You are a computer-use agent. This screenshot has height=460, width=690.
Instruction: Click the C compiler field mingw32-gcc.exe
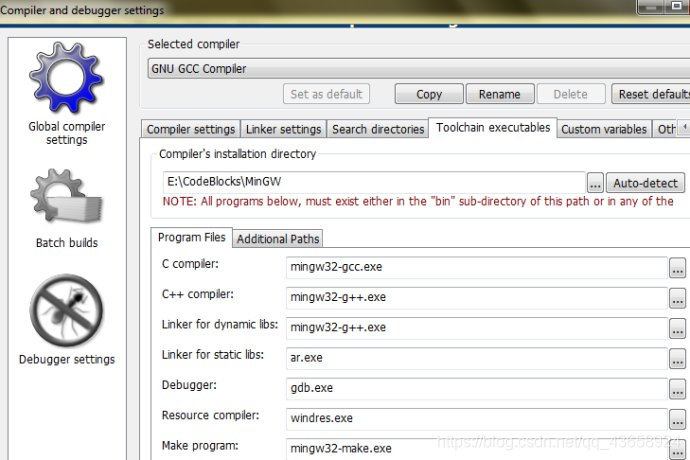(477, 267)
